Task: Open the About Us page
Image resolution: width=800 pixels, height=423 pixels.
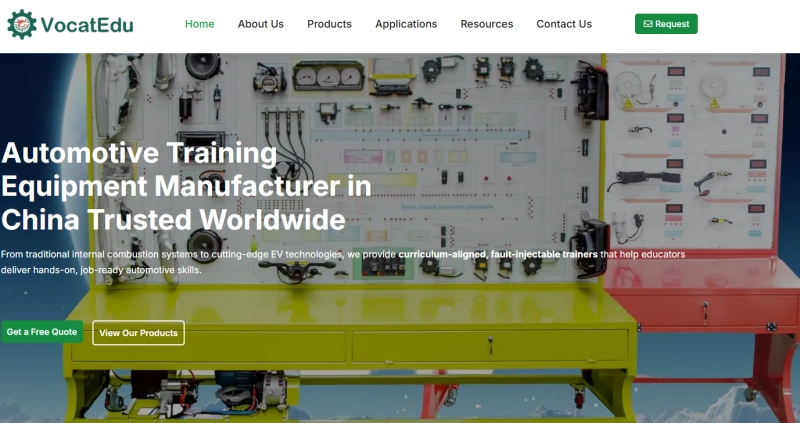Action: point(260,24)
